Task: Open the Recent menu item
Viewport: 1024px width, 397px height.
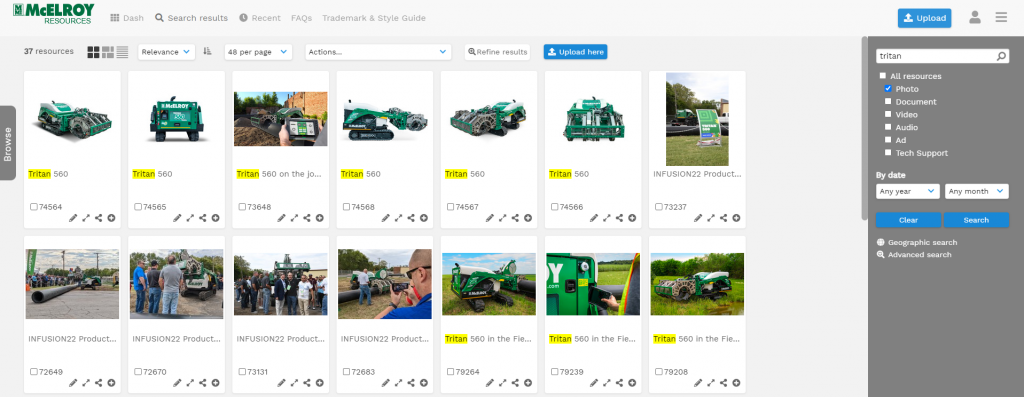Action: coord(260,18)
